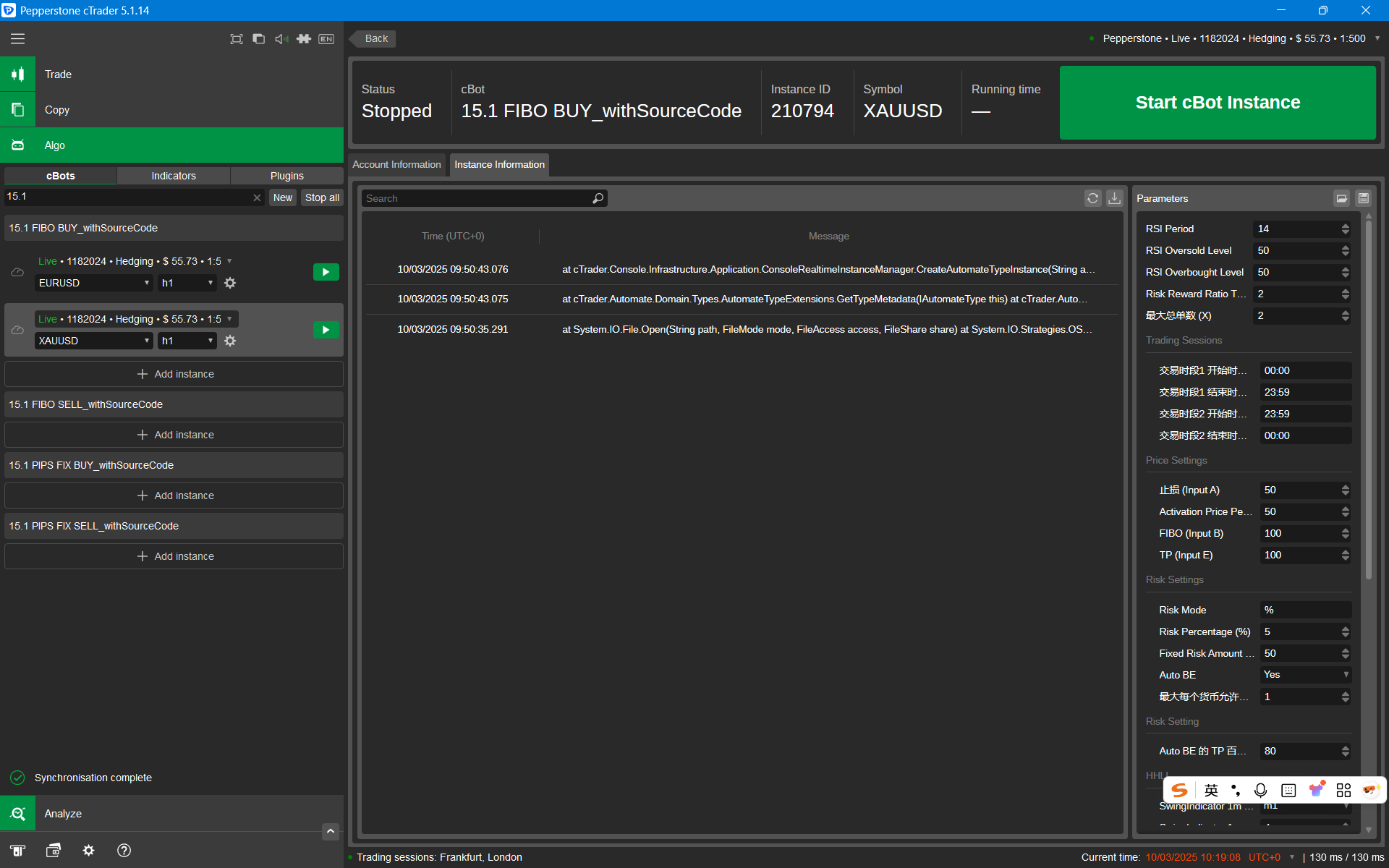Adjust the Risk Percentage (%) stepper arrows
Image resolution: width=1389 pixels, height=868 pixels.
tap(1345, 631)
